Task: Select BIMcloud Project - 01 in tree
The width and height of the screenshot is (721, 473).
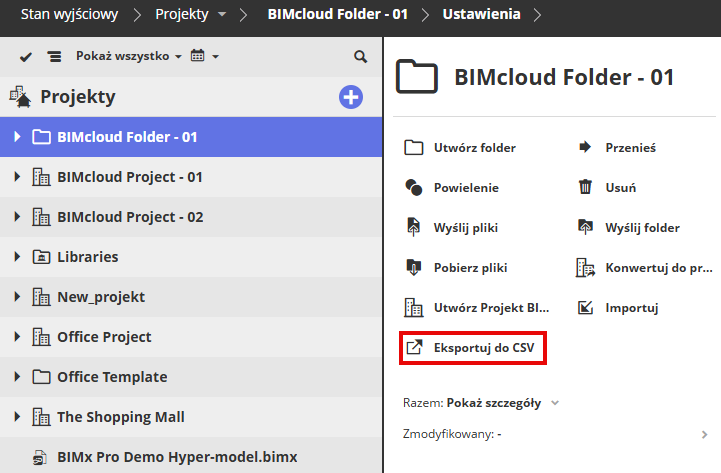Action: tap(191, 177)
